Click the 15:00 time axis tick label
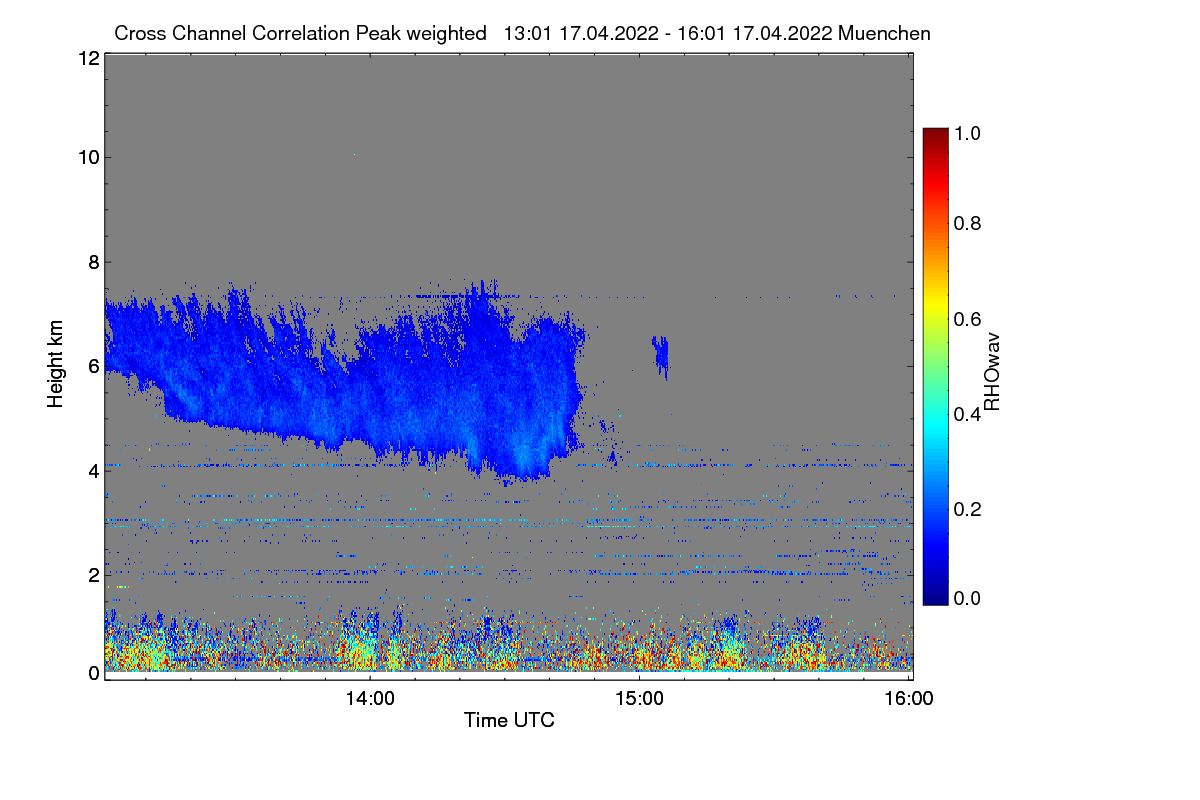Screen dimensions: 1200x800 pos(639,699)
